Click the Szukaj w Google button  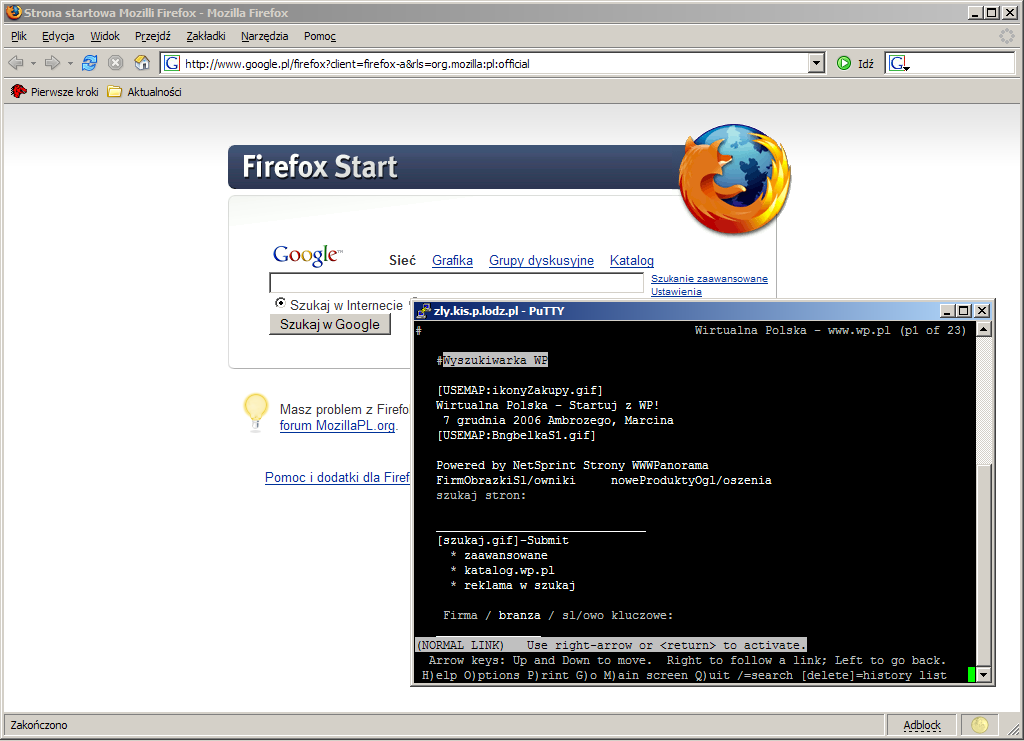pos(330,324)
